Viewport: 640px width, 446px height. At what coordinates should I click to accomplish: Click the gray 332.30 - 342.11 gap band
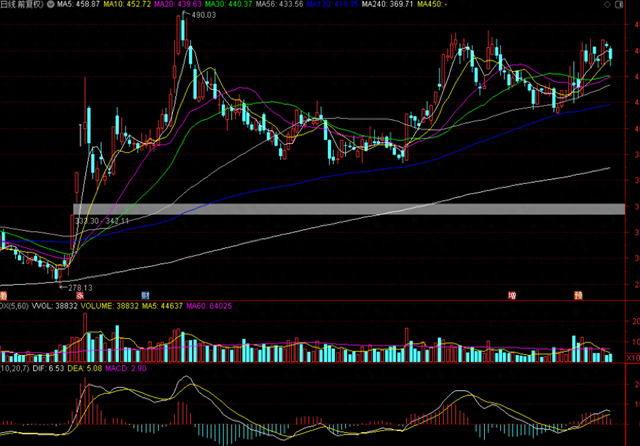click(x=349, y=209)
